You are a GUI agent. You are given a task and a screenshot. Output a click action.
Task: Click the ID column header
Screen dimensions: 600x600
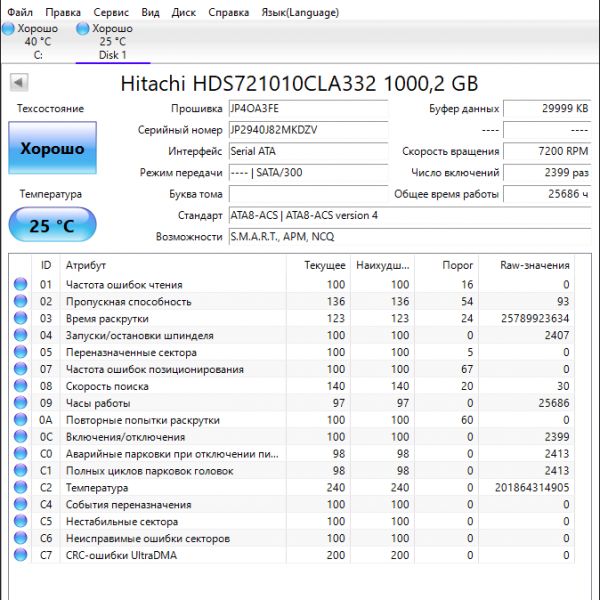coord(46,265)
